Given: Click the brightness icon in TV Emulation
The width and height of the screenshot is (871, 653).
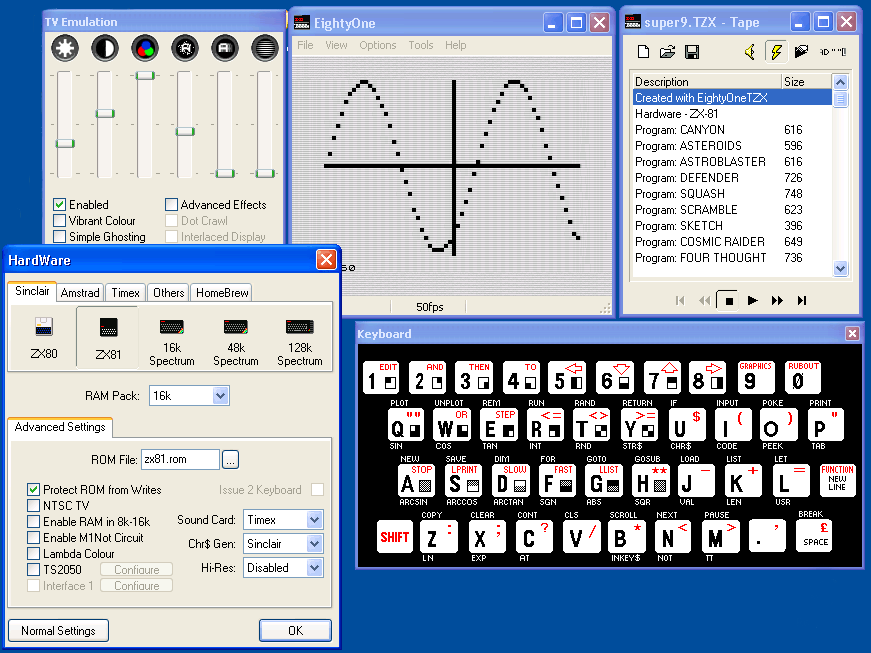Looking at the screenshot, I should tap(65, 48).
